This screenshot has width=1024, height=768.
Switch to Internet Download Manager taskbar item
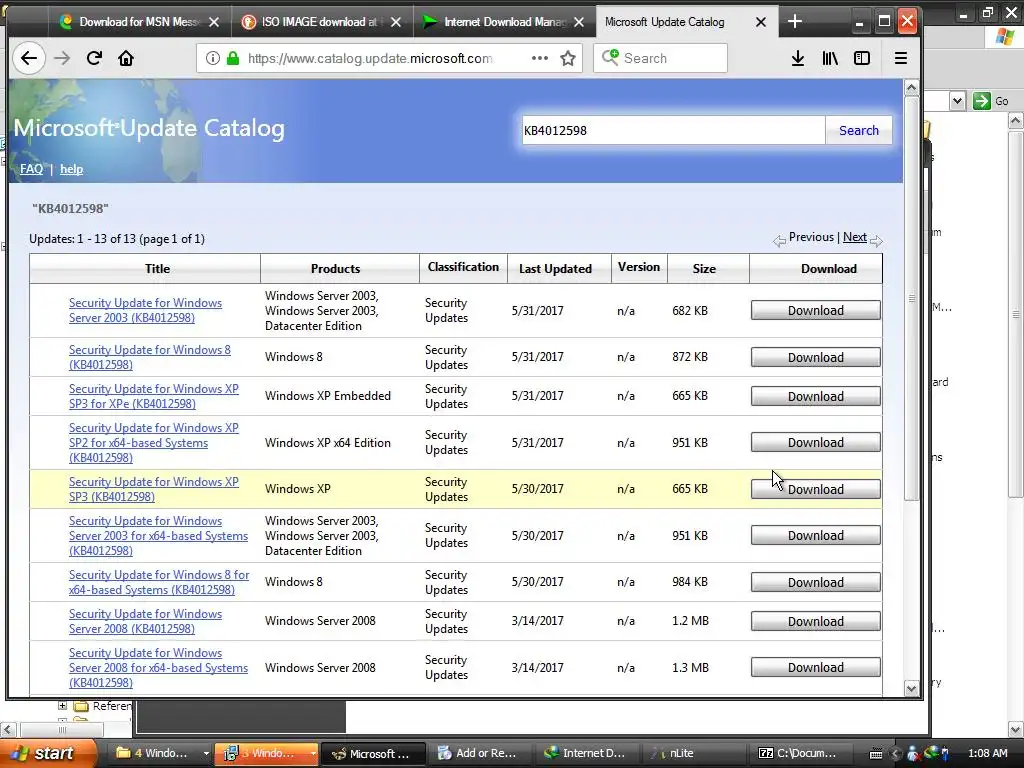585,753
